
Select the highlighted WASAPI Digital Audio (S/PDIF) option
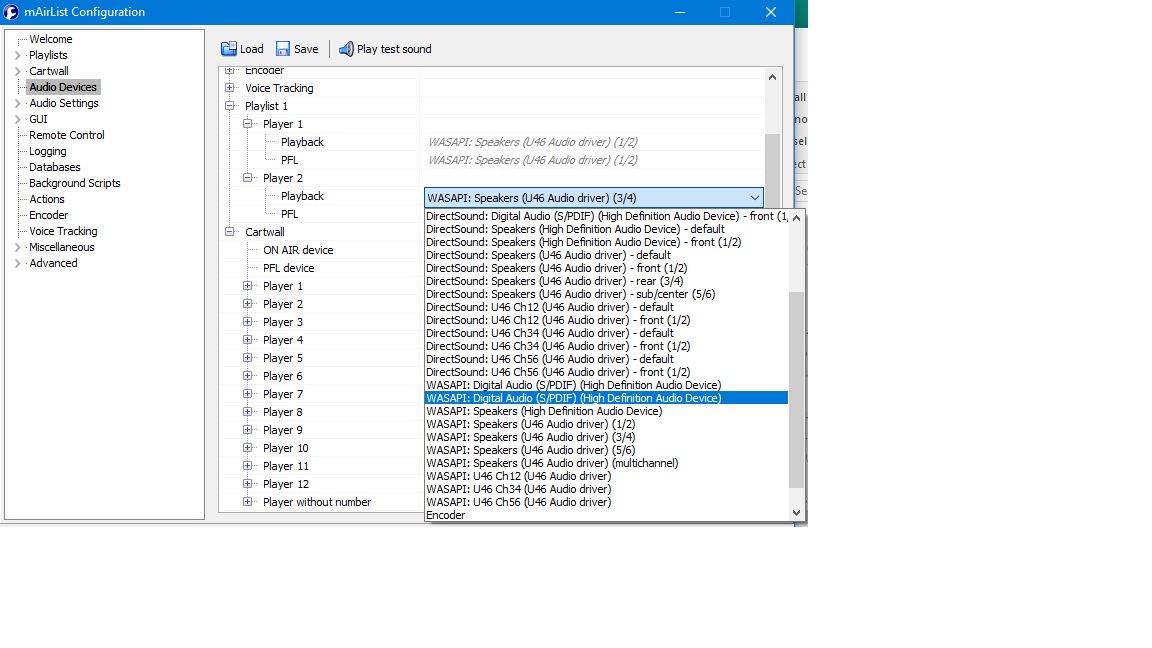point(607,398)
